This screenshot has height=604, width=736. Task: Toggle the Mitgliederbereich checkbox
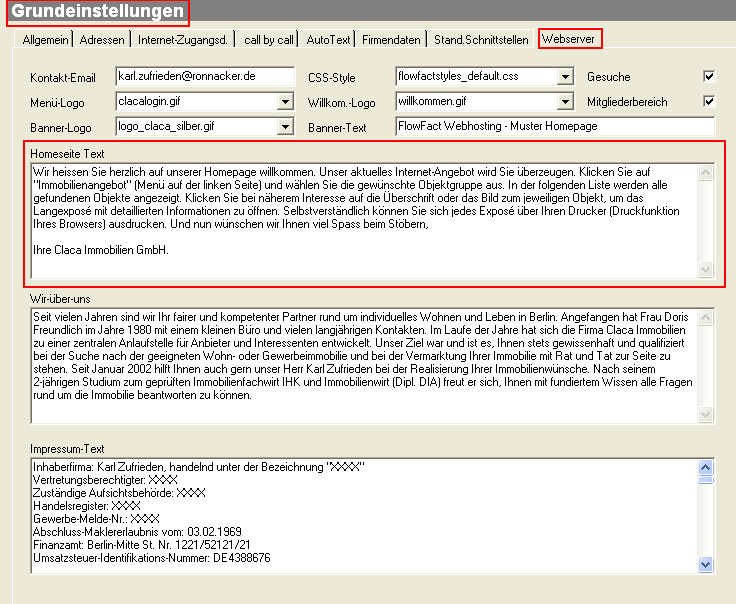coord(709,101)
